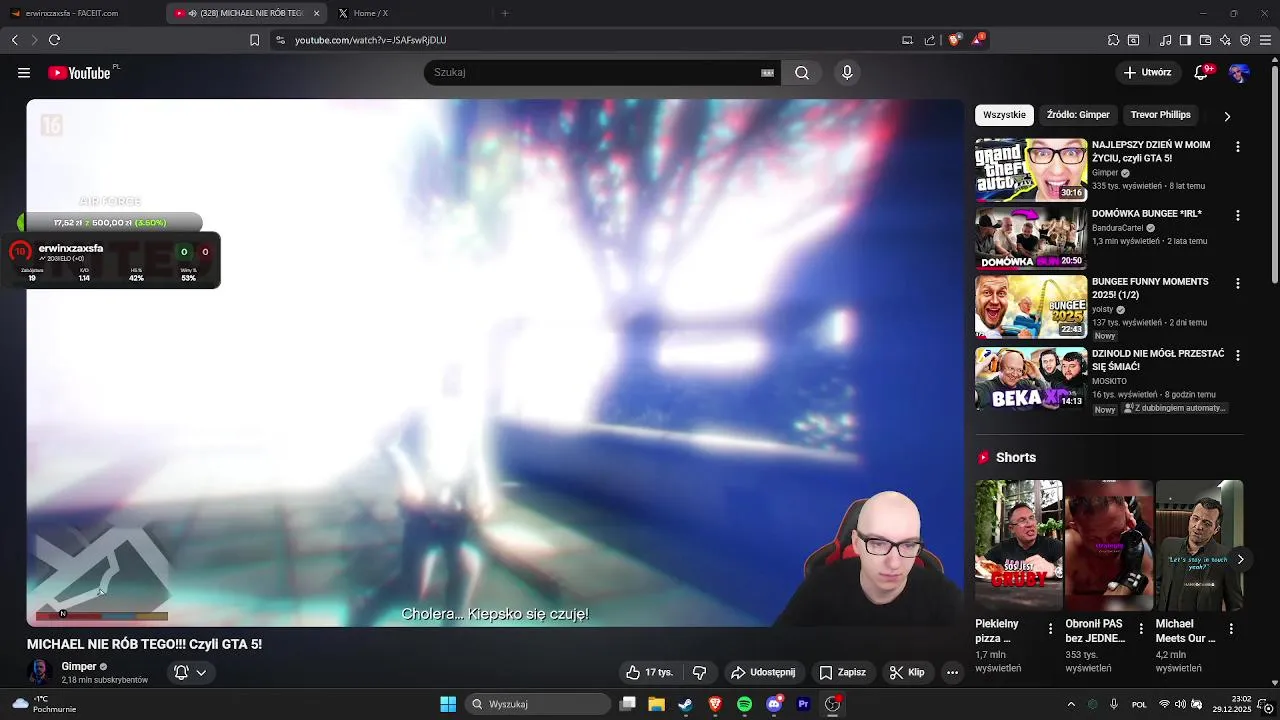The width and height of the screenshot is (1280, 720).
Task: Open options for Michael Meets Our short
Action: point(1231,629)
